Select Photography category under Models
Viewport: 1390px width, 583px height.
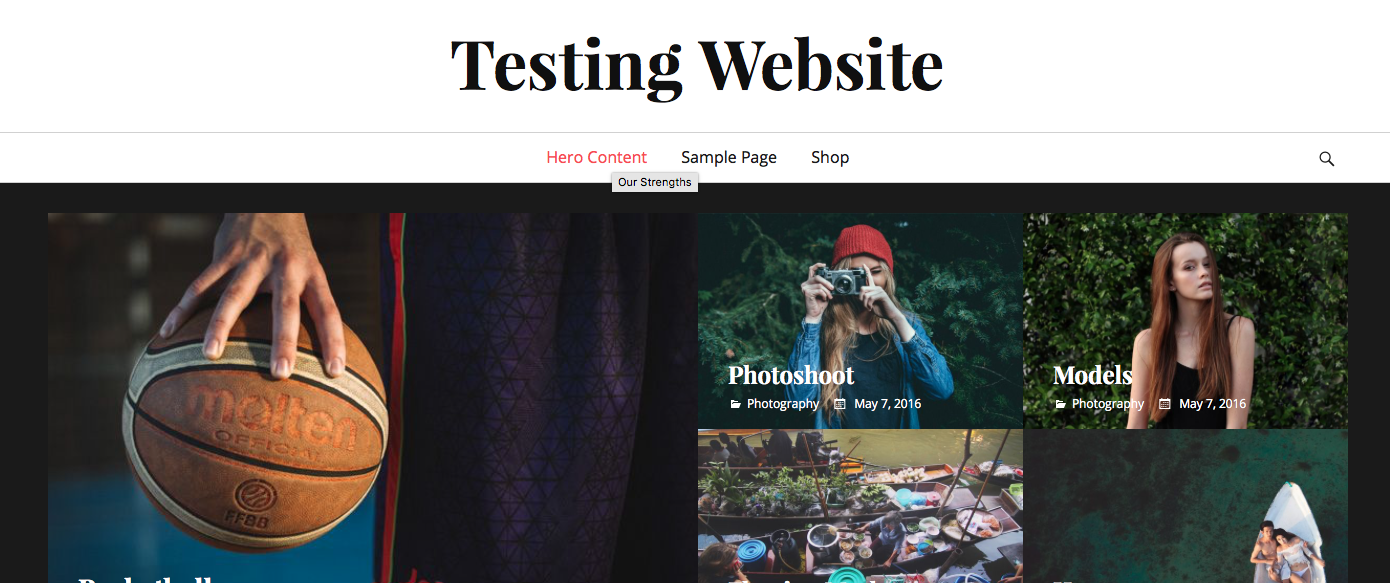click(x=1108, y=404)
